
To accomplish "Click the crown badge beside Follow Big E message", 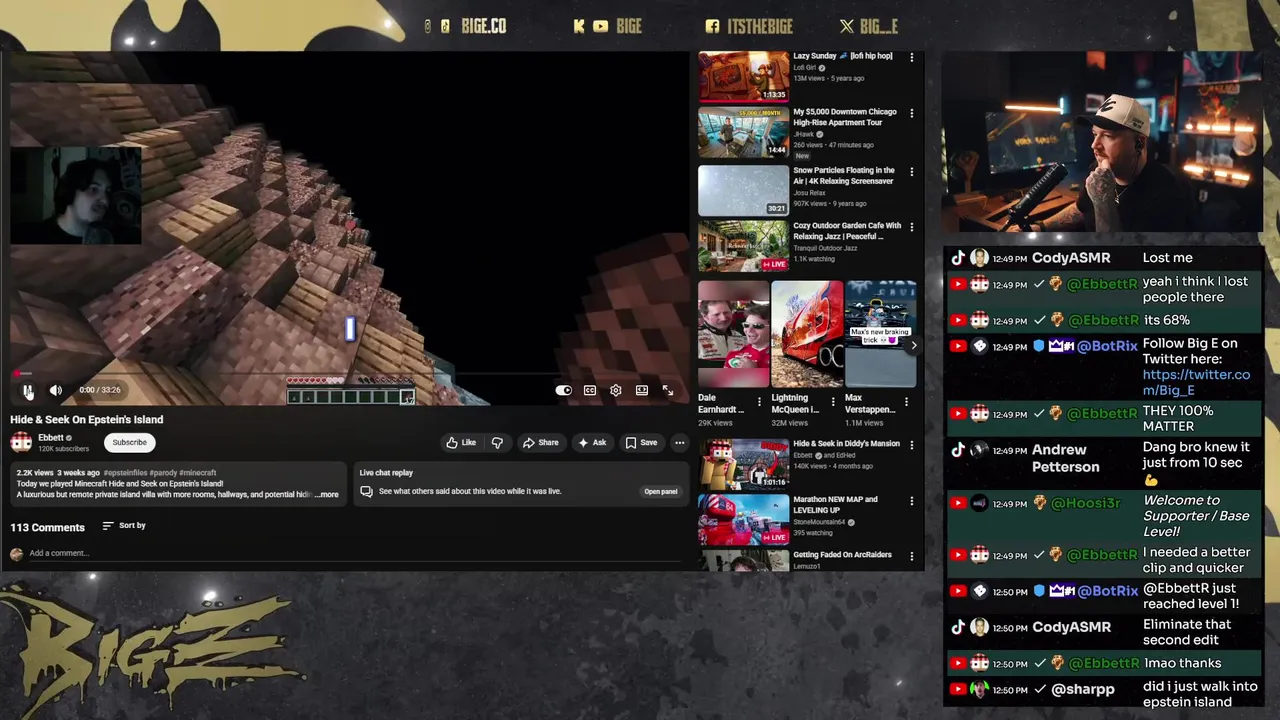I will [x=1062, y=347].
